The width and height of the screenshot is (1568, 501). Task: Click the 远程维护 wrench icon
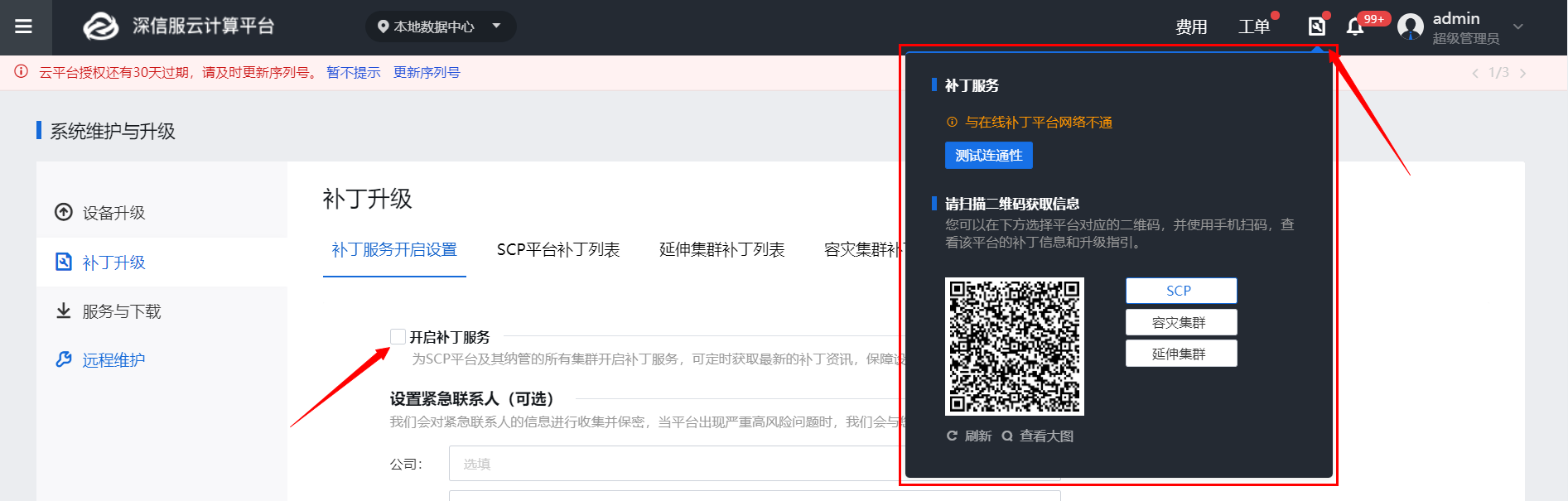tap(64, 359)
